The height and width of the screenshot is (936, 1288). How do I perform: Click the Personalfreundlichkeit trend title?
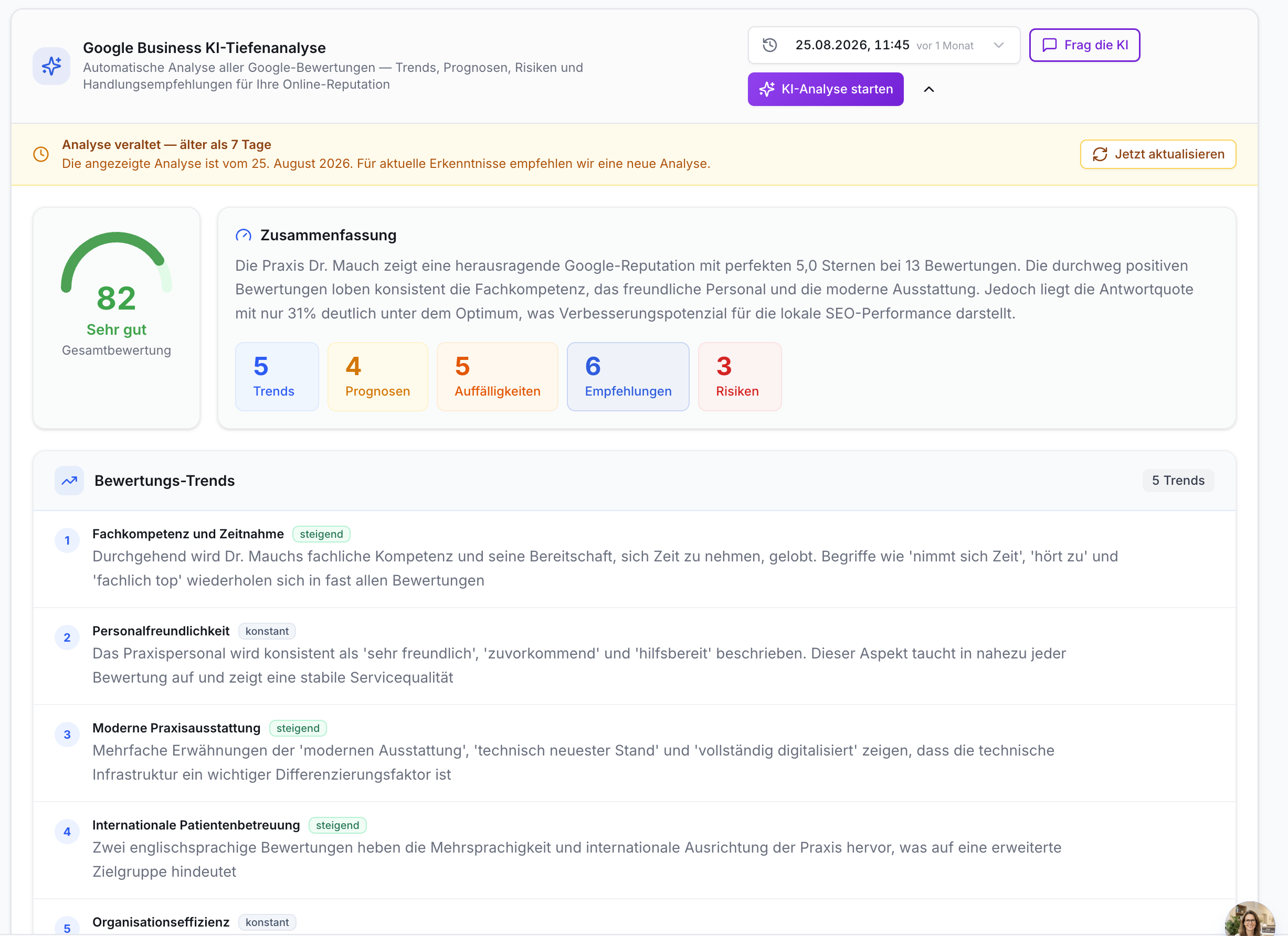click(161, 631)
